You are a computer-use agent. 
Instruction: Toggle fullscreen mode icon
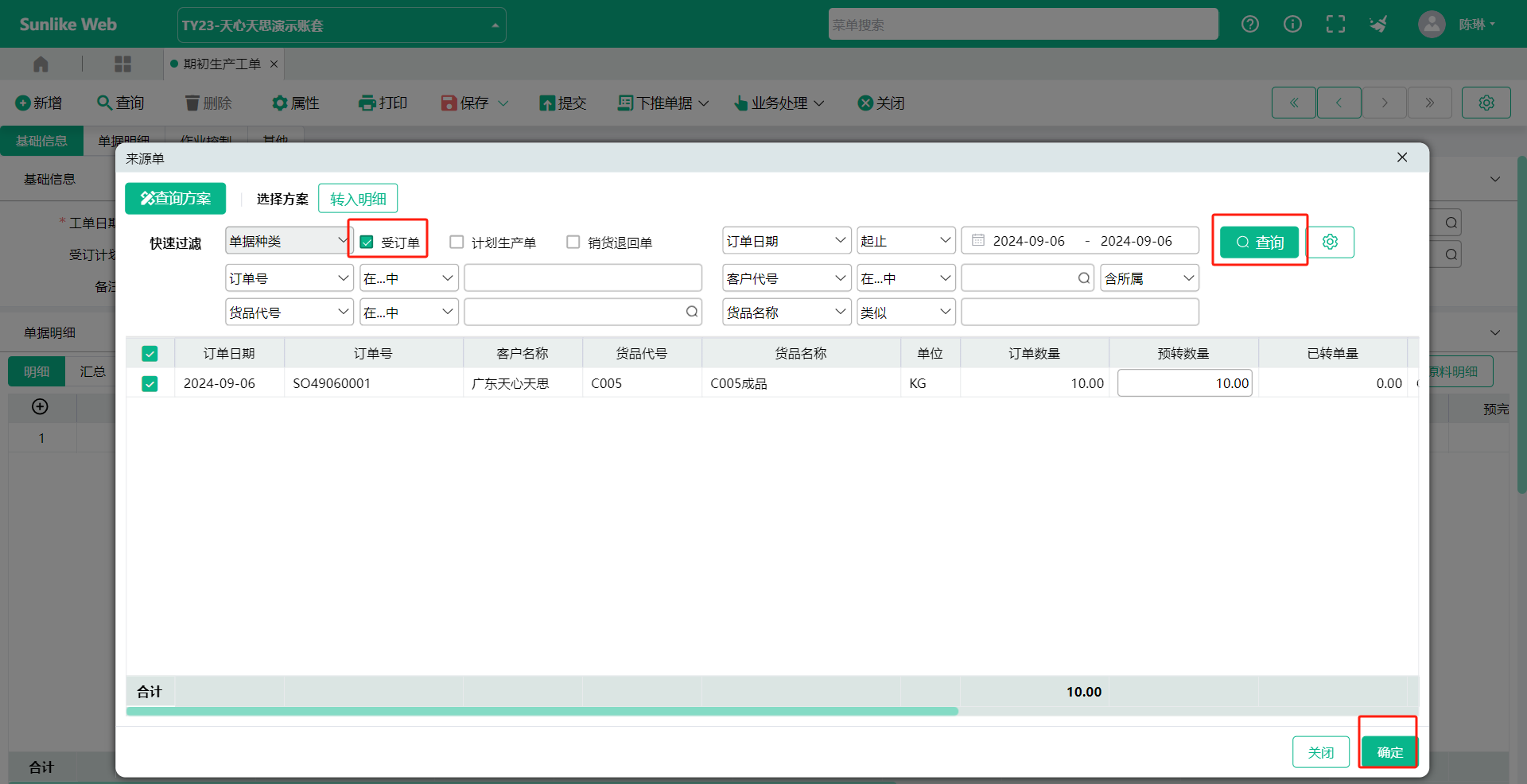1335,25
